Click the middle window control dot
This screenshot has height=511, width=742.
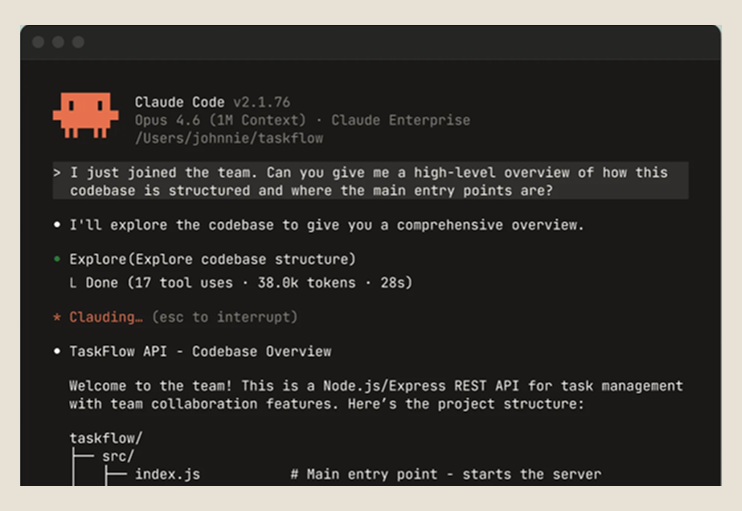tap(58, 42)
